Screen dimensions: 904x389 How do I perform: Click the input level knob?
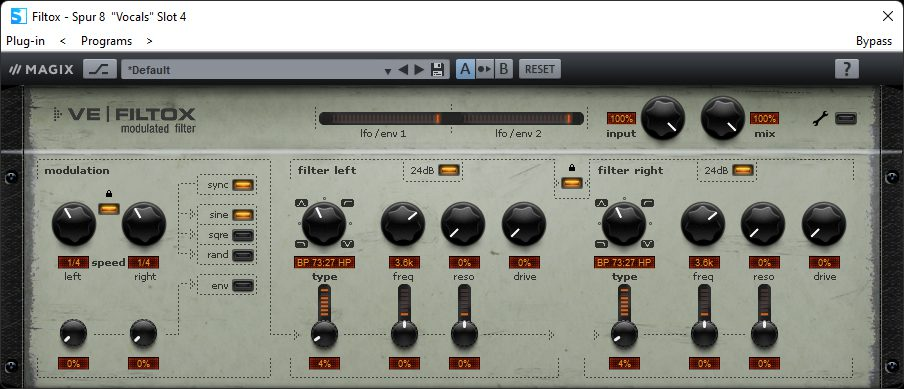[663, 118]
